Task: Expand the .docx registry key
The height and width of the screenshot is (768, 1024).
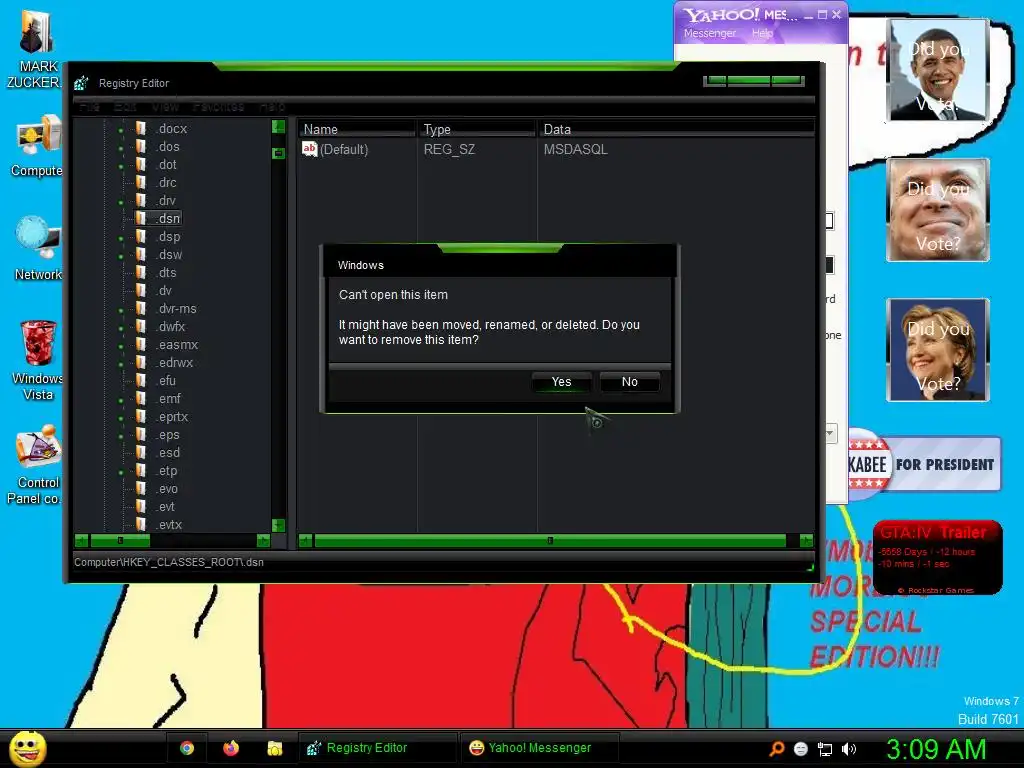Action: [121, 131]
